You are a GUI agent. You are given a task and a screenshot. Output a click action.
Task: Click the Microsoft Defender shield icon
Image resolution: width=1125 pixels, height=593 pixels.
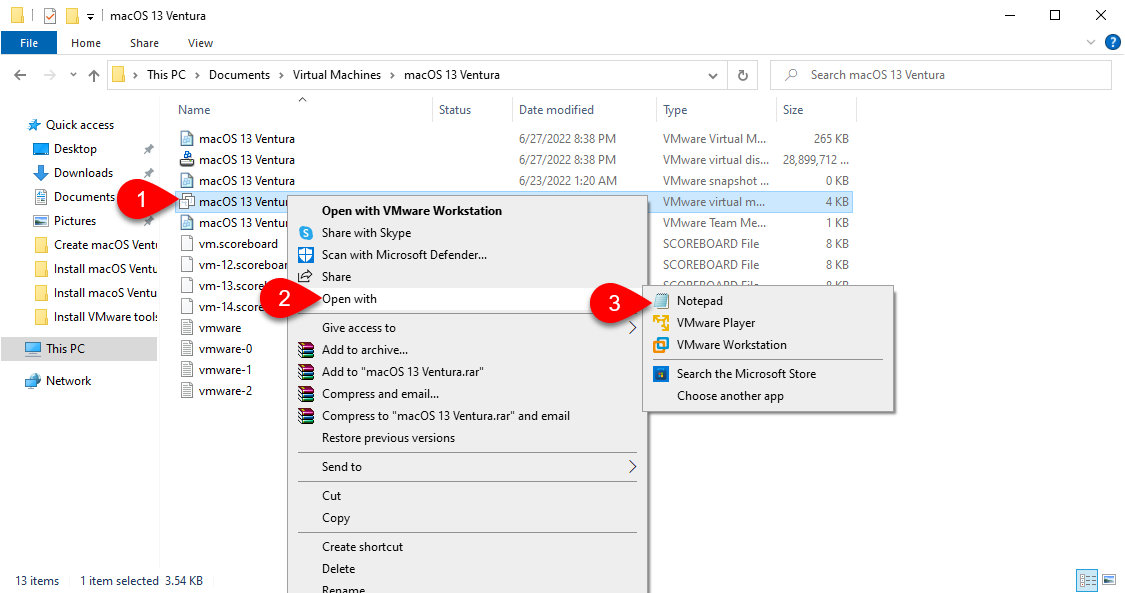pyautogui.click(x=306, y=255)
